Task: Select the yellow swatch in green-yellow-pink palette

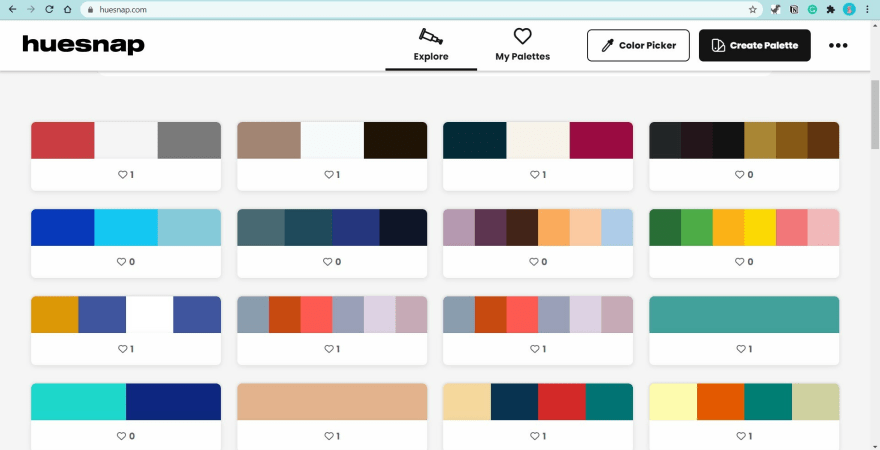Action: (x=760, y=227)
